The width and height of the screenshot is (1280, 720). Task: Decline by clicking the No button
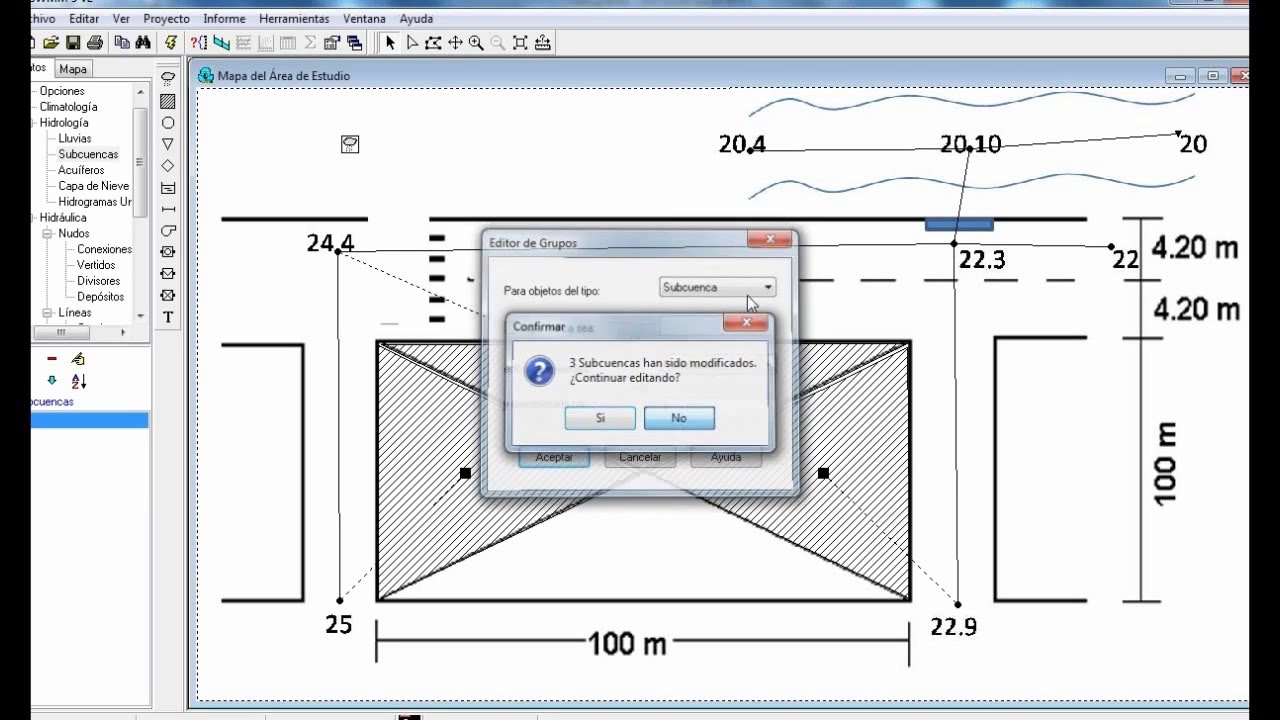click(x=679, y=418)
